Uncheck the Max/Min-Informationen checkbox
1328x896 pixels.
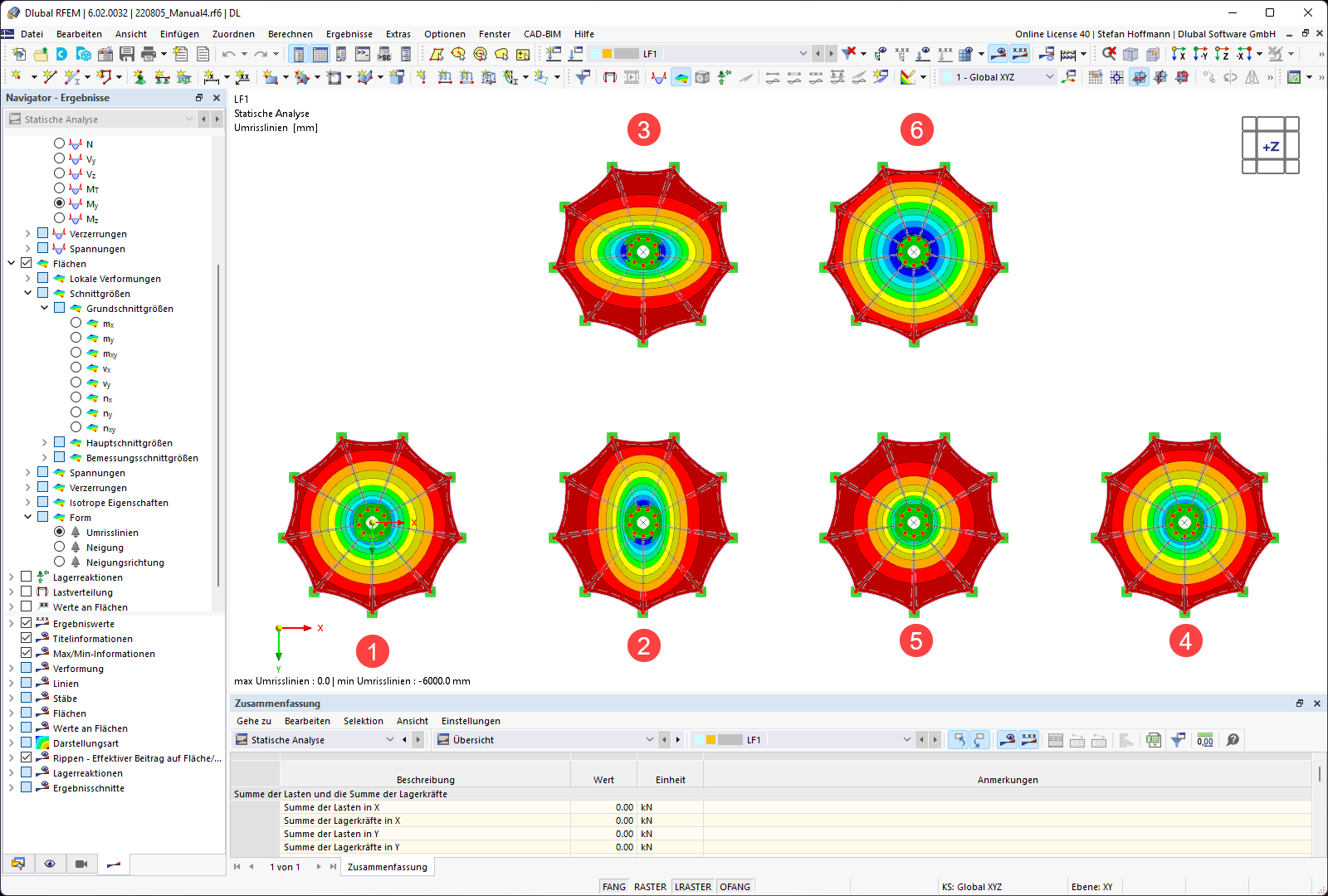[x=27, y=653]
